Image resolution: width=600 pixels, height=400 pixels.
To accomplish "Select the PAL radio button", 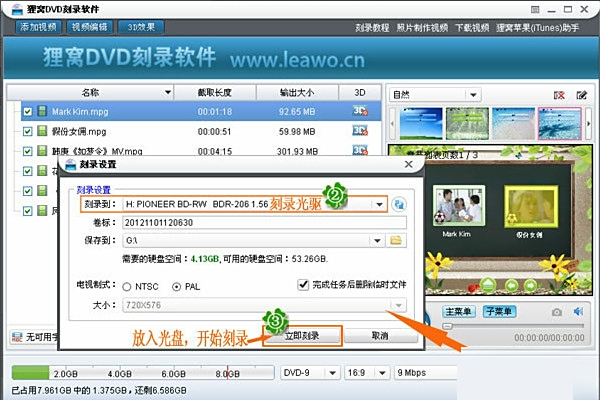I will pyautogui.click(x=176, y=287).
